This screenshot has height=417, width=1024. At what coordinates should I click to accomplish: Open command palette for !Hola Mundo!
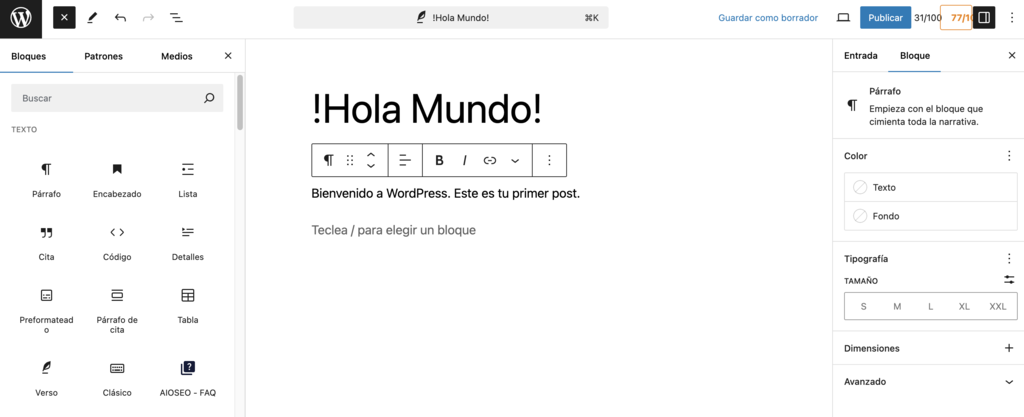(451, 18)
